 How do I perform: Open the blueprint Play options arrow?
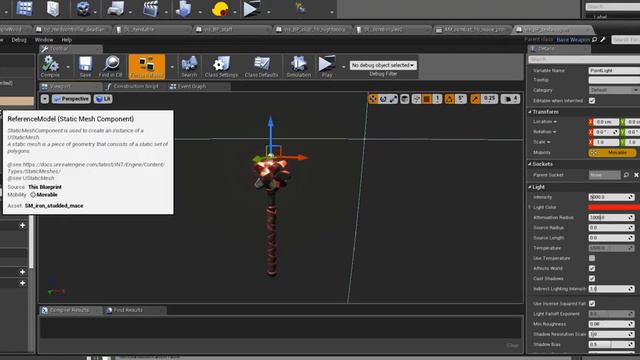click(344, 67)
